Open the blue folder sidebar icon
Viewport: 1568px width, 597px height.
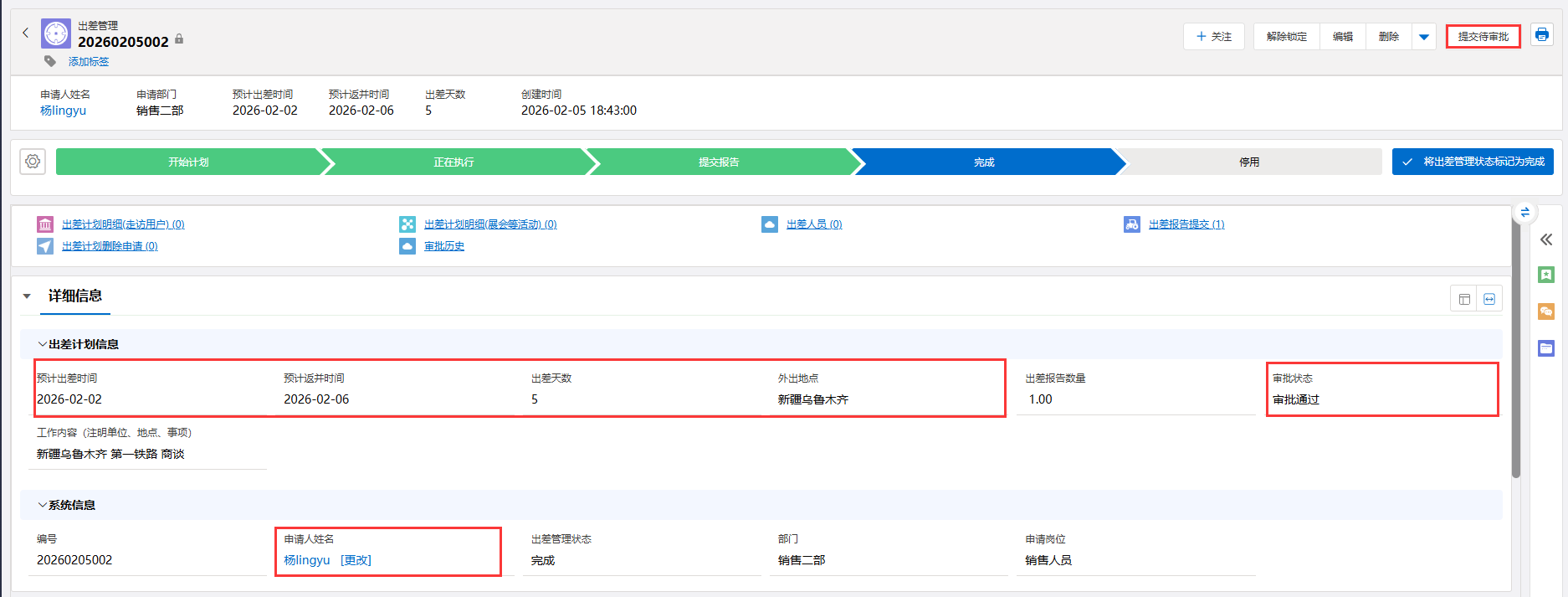[1545, 348]
